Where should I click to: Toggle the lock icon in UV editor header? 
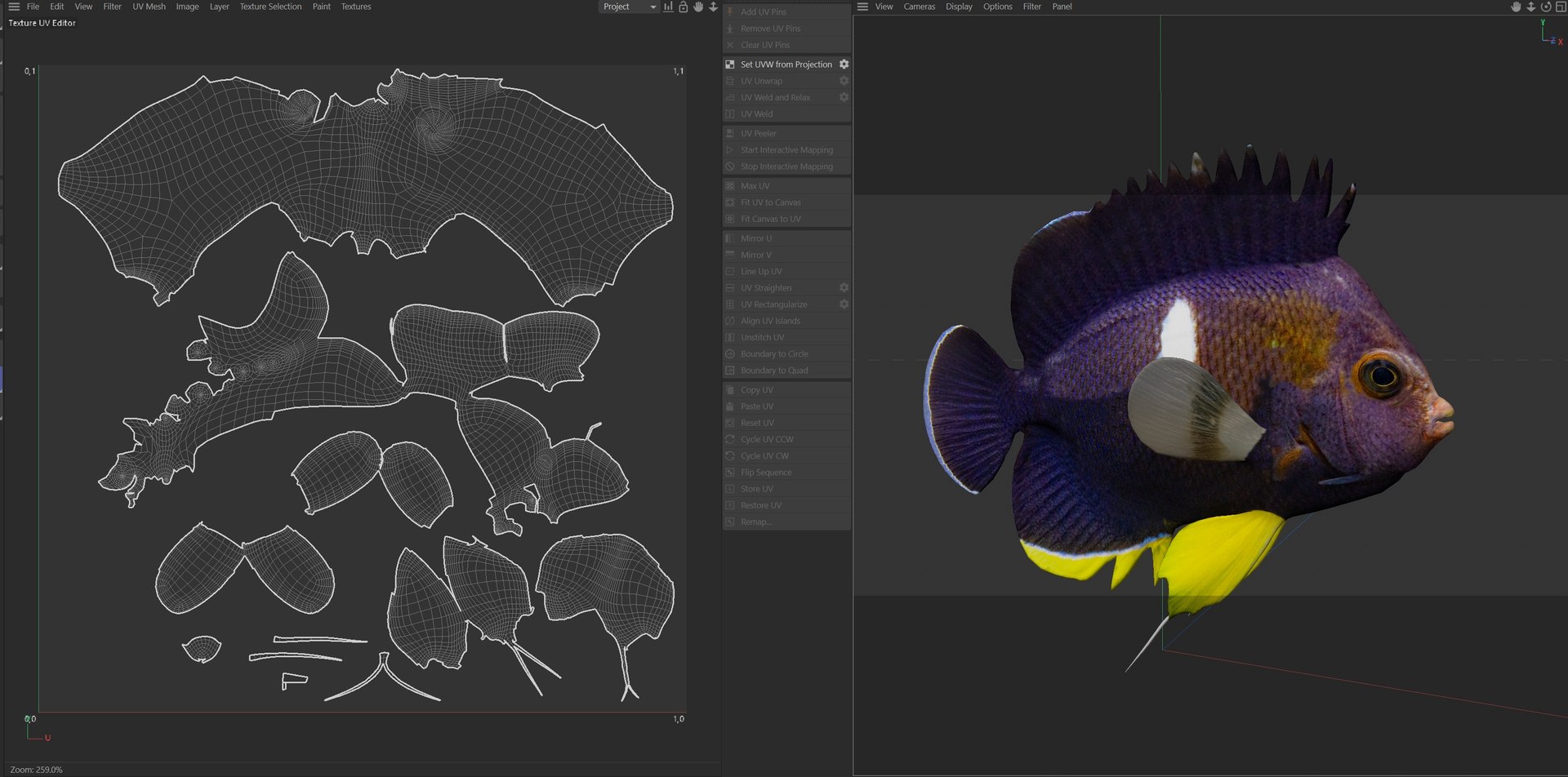coord(684,7)
